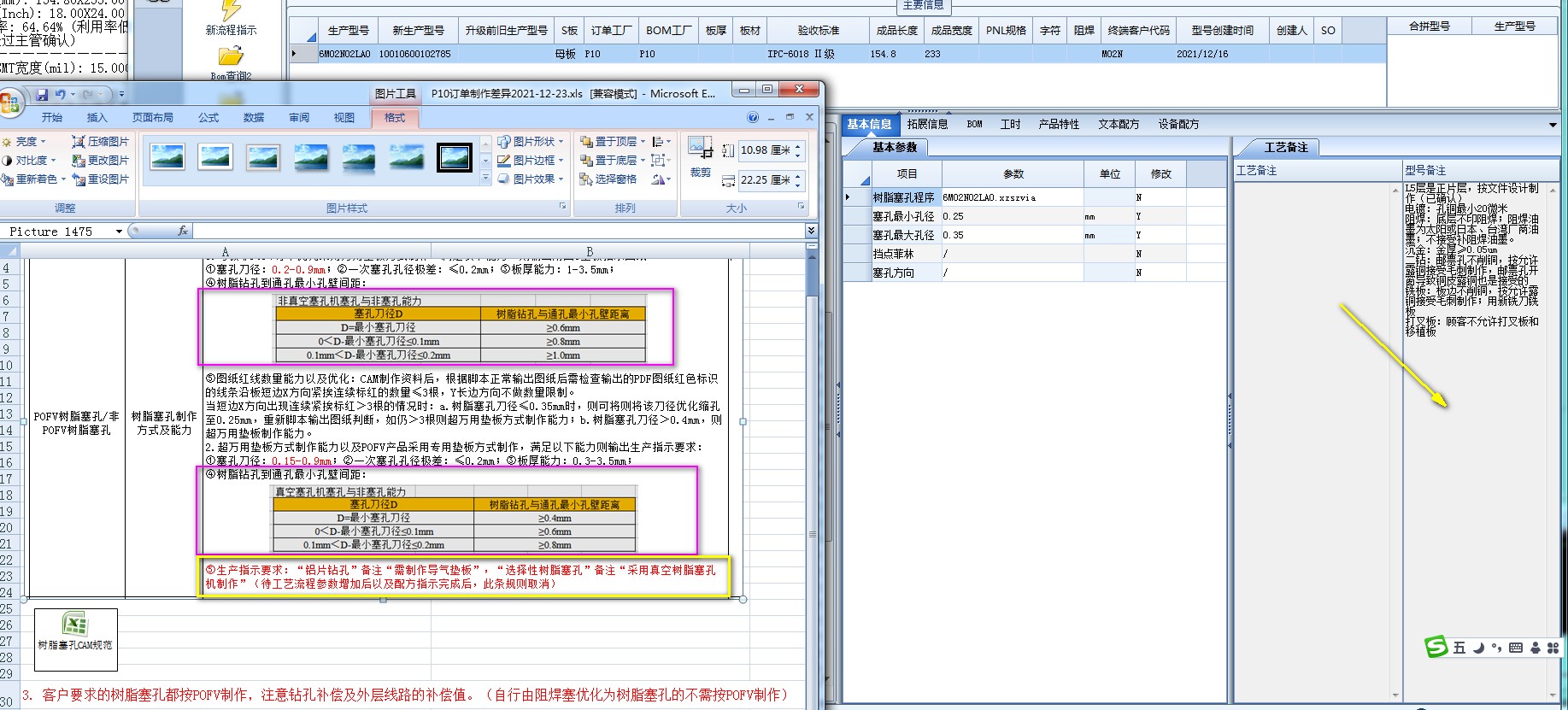Click the Sogou input method S icon
The width and height of the screenshot is (1568, 710).
1436,647
